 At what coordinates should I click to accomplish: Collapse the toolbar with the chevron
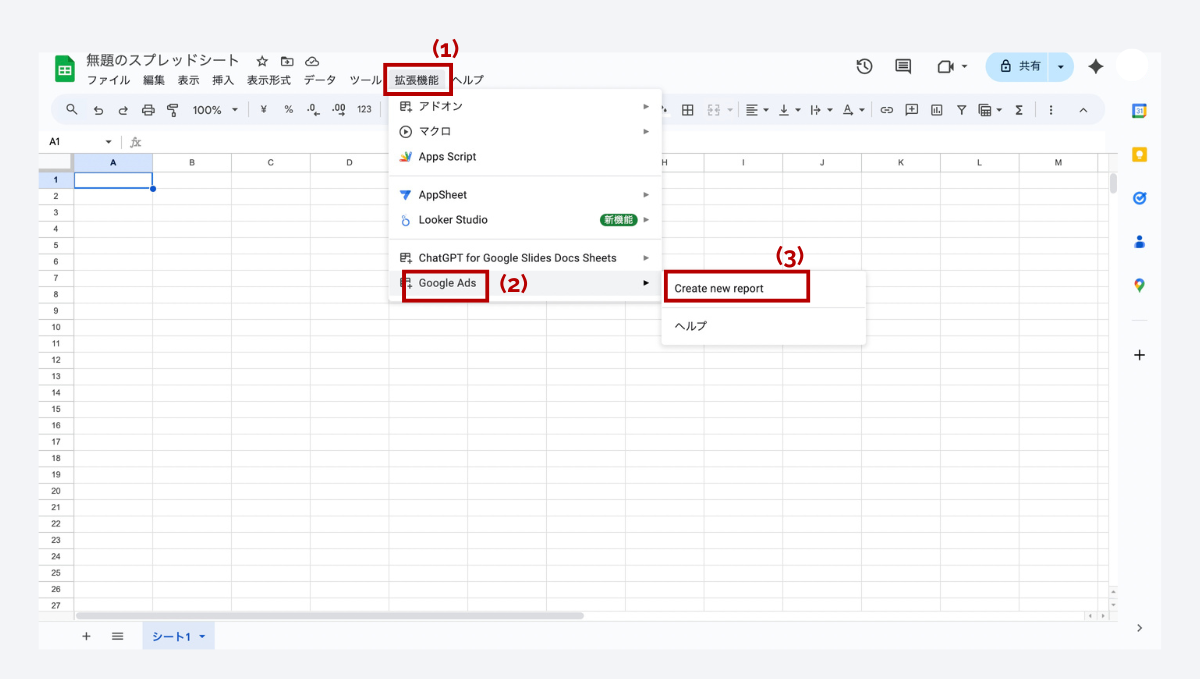pos(1083,110)
